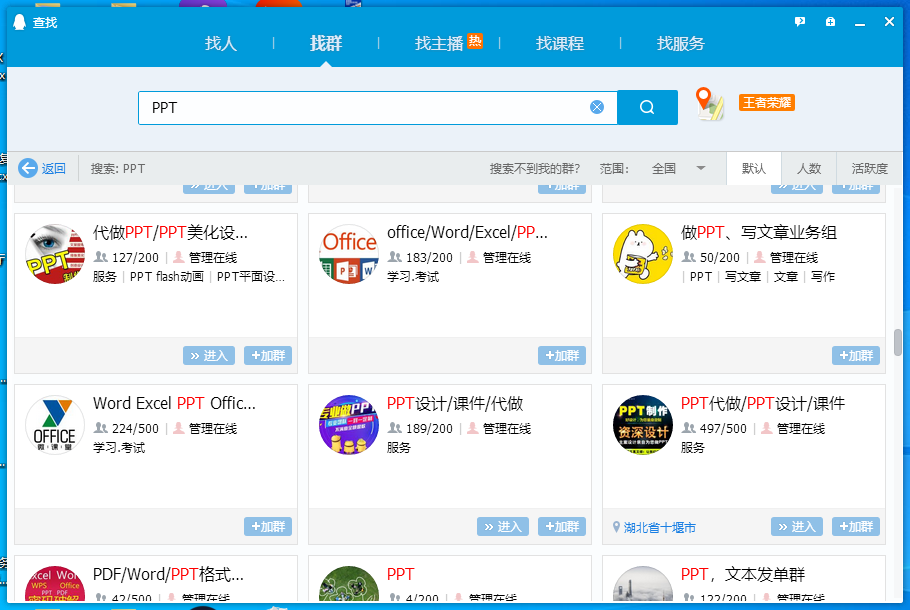The width and height of the screenshot is (910, 610).
Task: Open yellow cartoon avatar of 做PPT、写文章业务组
Action: [x=643, y=254]
